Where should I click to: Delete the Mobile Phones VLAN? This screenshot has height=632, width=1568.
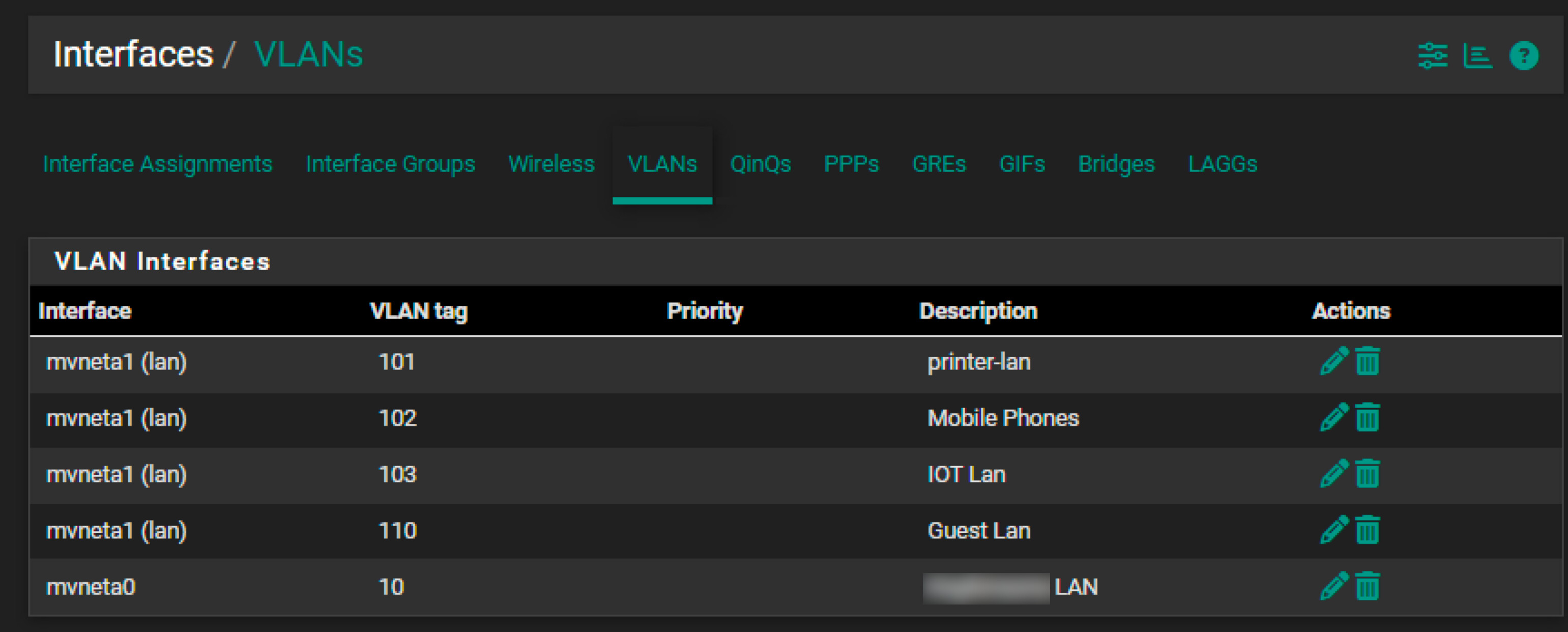1367,417
